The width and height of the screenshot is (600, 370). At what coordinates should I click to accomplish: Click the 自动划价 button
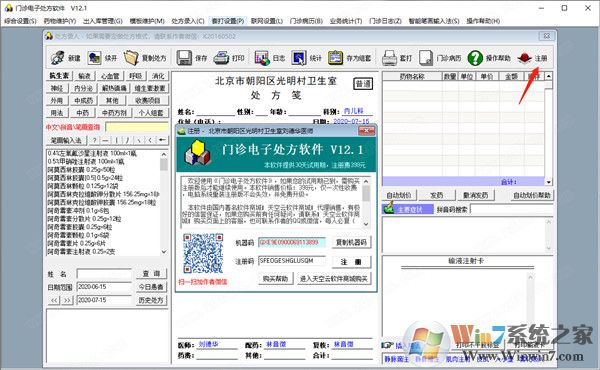click(399, 195)
